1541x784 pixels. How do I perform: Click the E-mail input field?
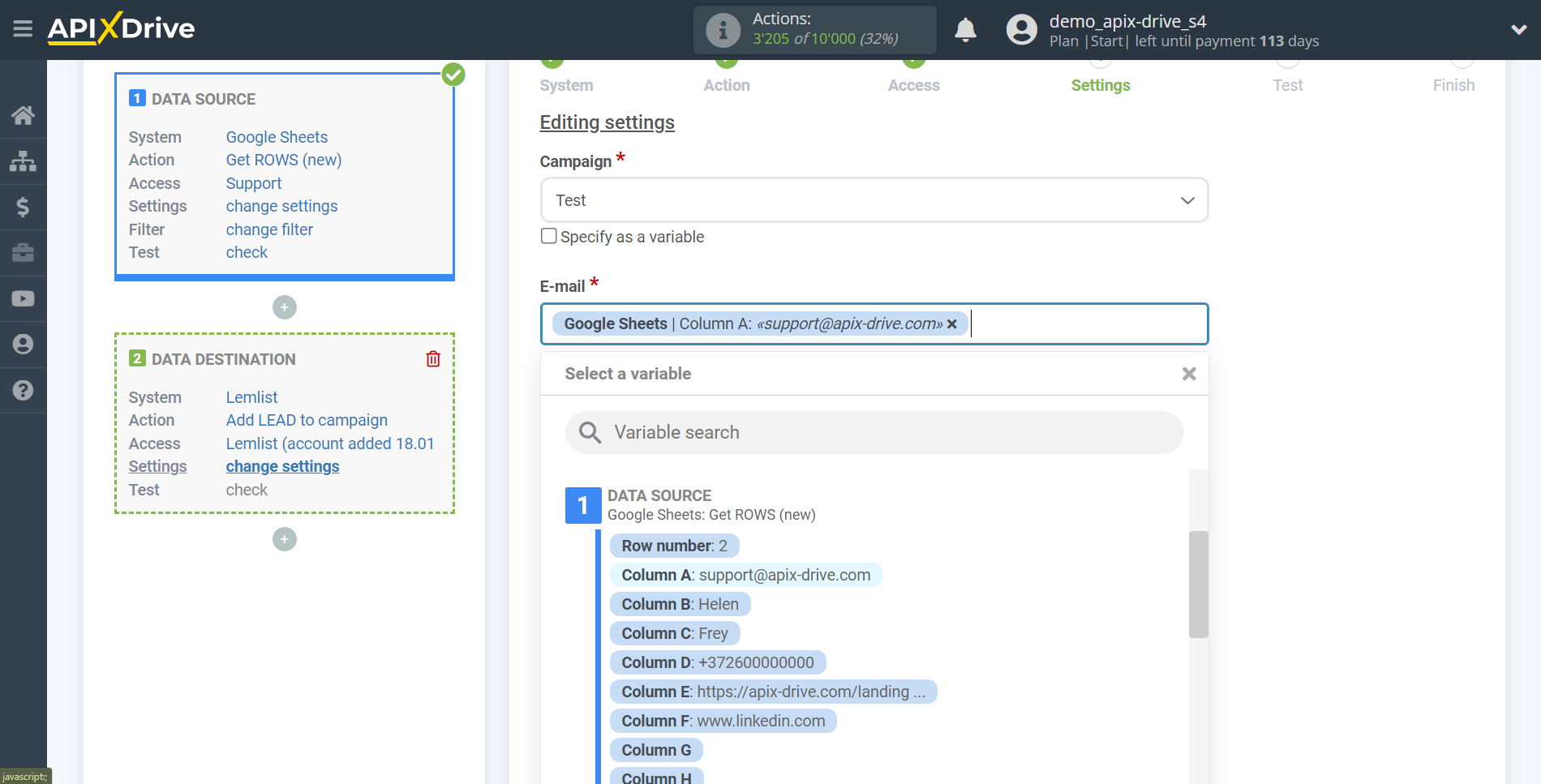[874, 323]
